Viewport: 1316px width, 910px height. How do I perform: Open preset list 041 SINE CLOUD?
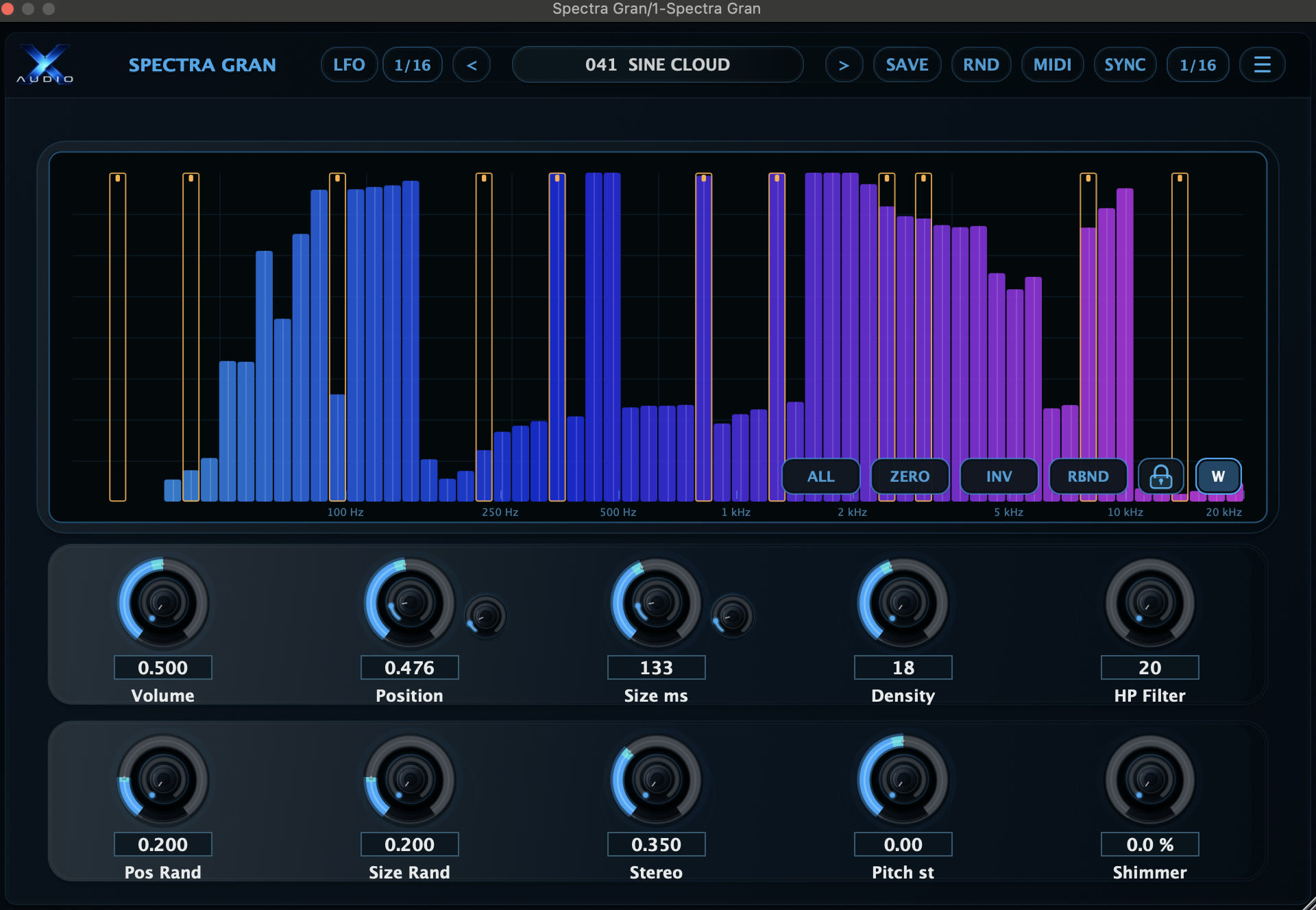pos(657,65)
